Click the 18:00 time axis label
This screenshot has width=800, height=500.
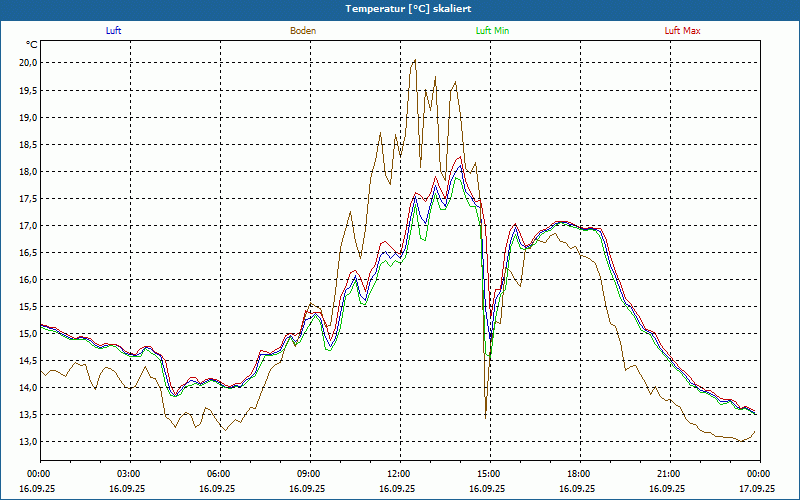click(579, 474)
